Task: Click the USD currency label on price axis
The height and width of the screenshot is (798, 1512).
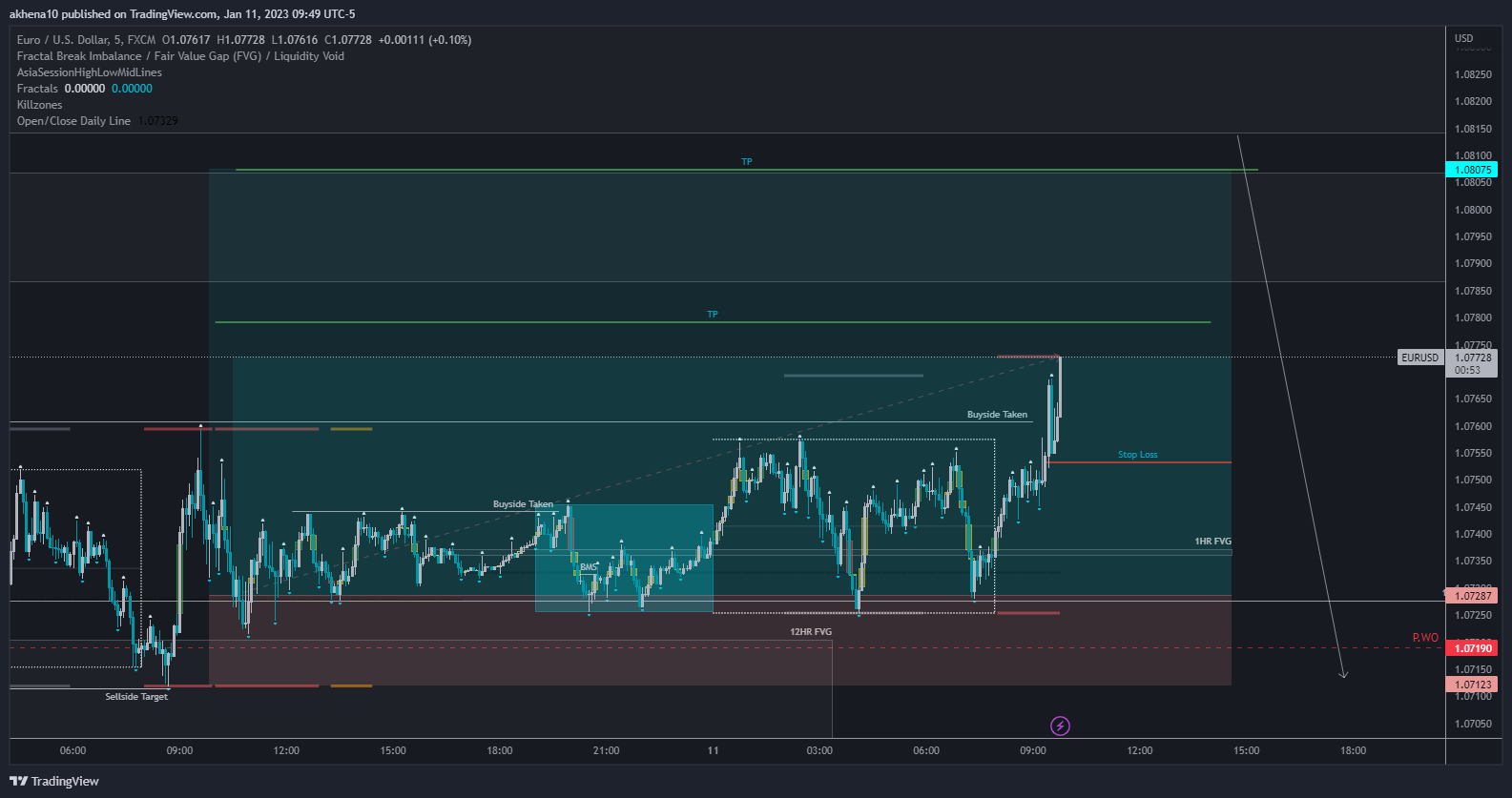Action: [1463, 38]
